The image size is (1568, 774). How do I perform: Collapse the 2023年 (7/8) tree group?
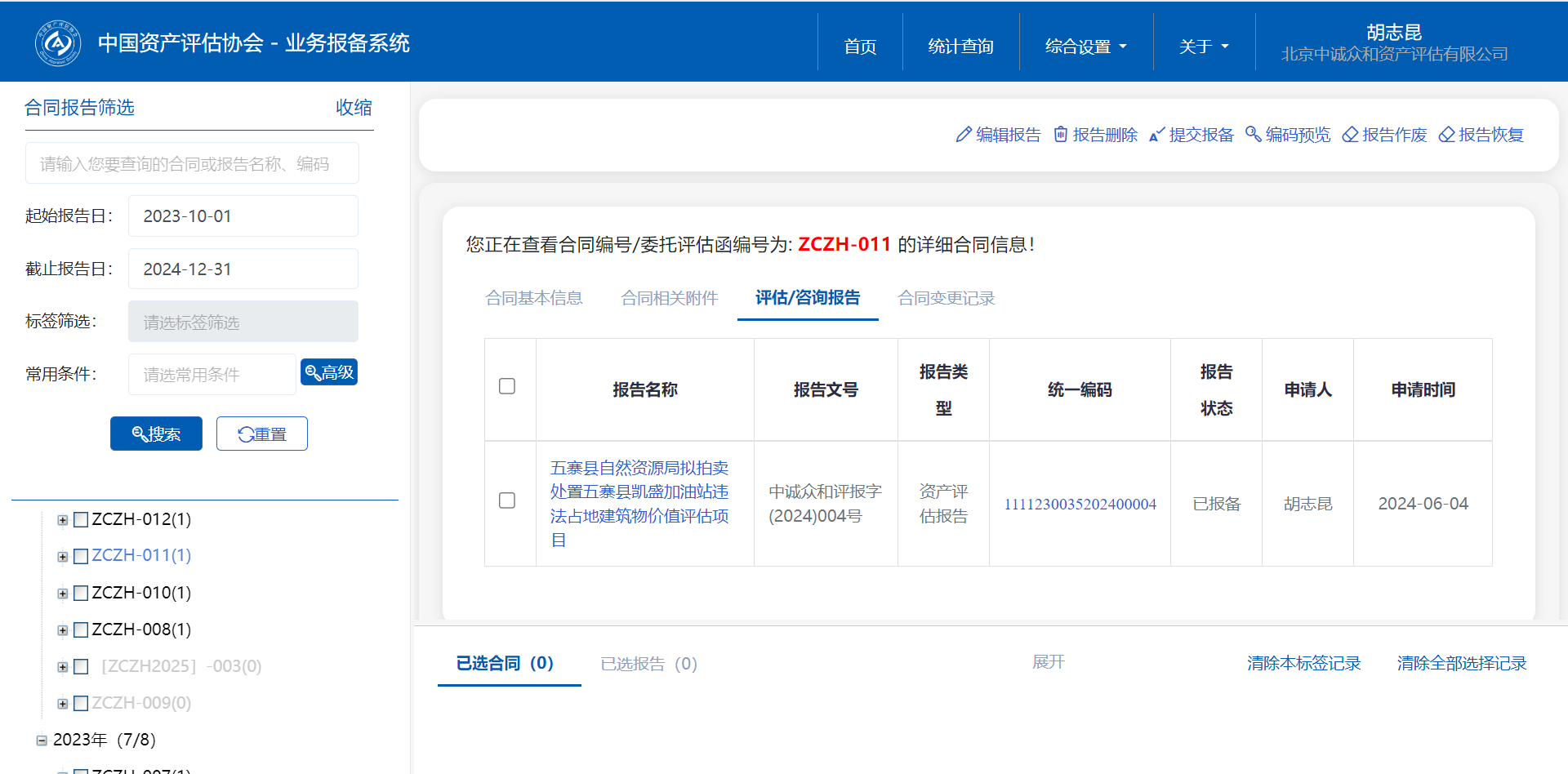click(x=42, y=741)
